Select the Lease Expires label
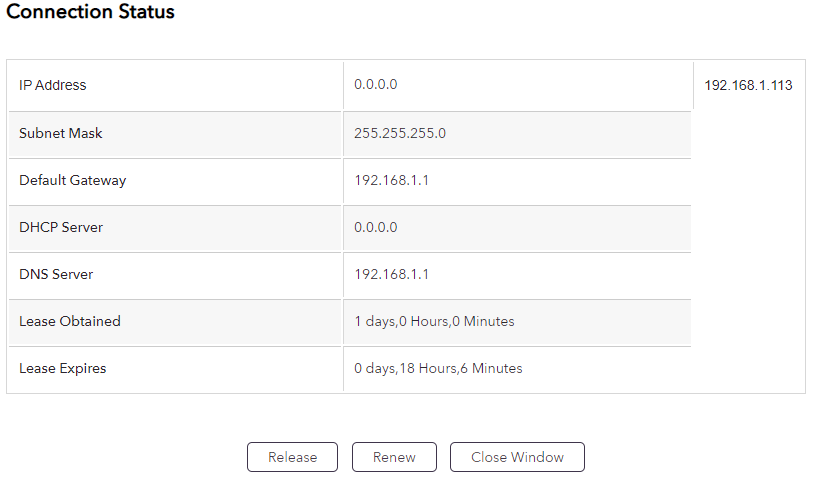This screenshot has height=489, width=813. 63,368
